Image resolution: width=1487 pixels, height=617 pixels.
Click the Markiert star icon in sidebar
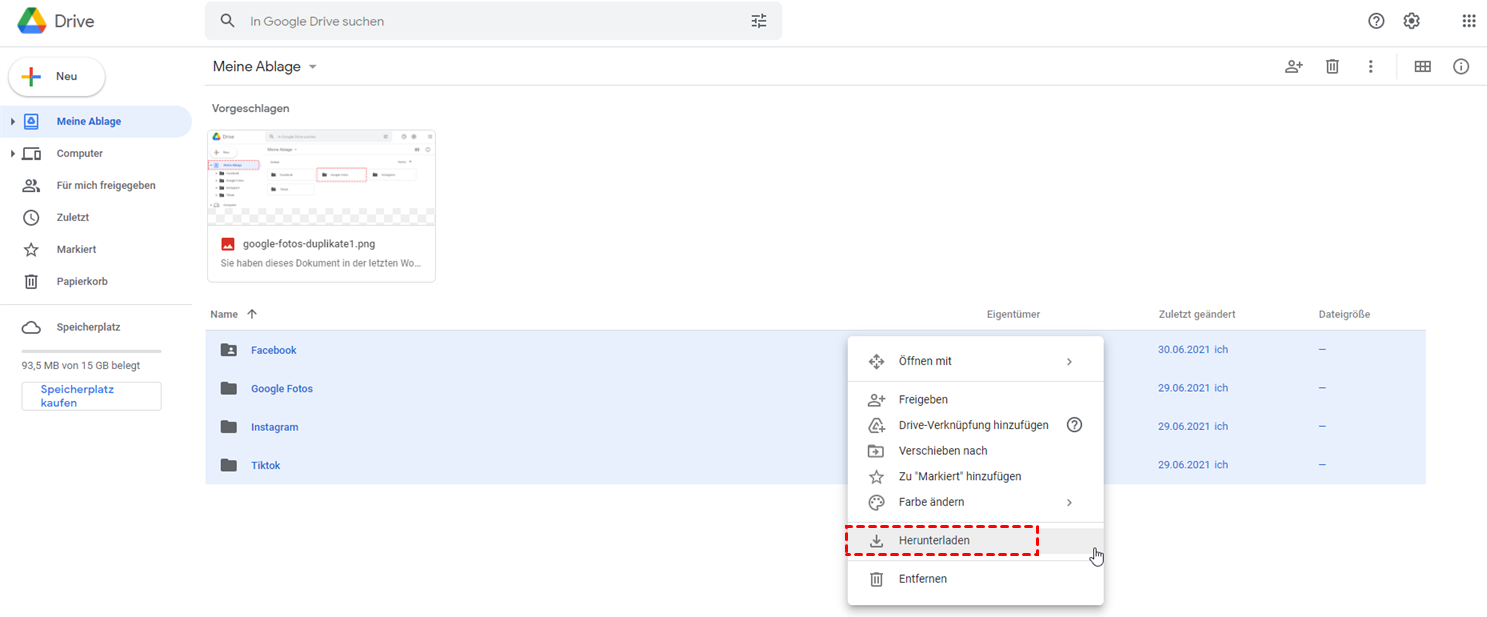(31, 249)
